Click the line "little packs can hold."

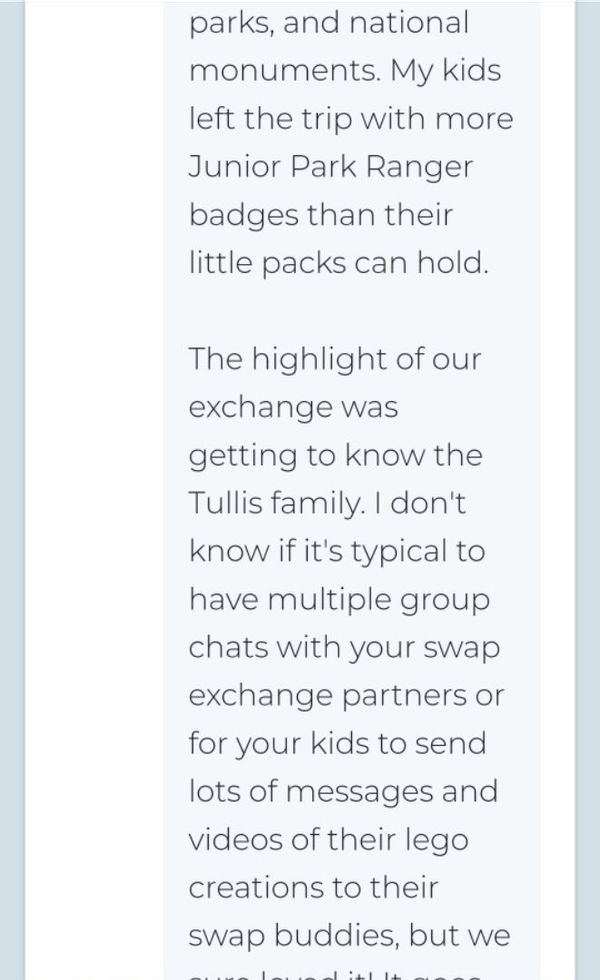[x=338, y=262]
